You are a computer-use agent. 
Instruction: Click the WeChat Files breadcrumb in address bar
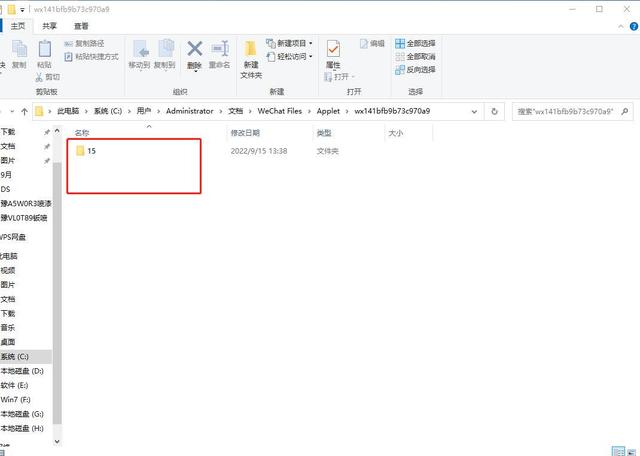click(x=287, y=111)
